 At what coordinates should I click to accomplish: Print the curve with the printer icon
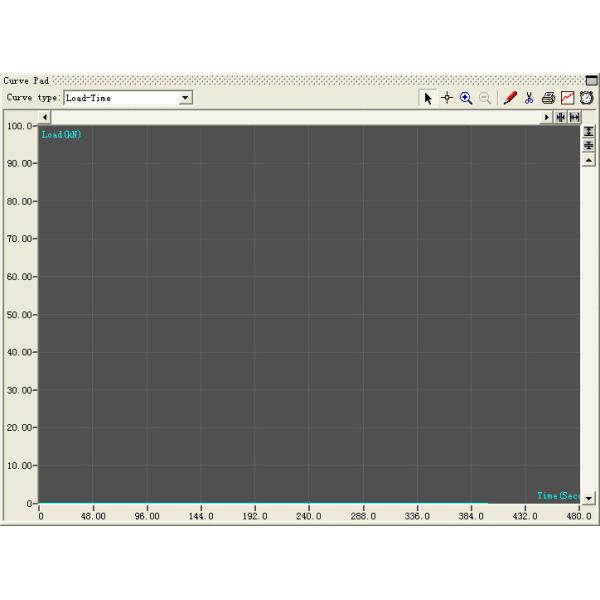point(548,98)
